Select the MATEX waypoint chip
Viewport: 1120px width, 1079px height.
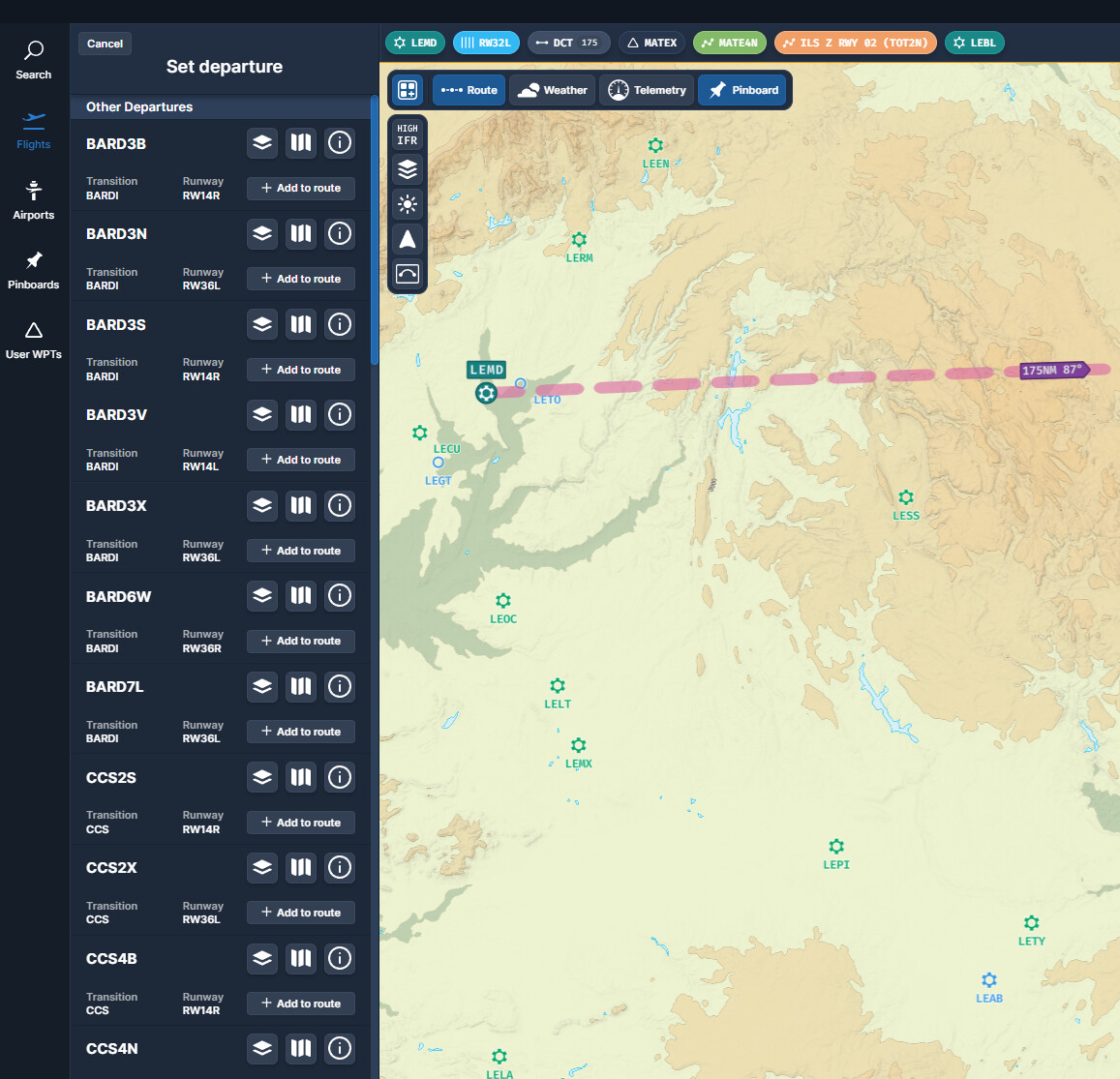(652, 43)
